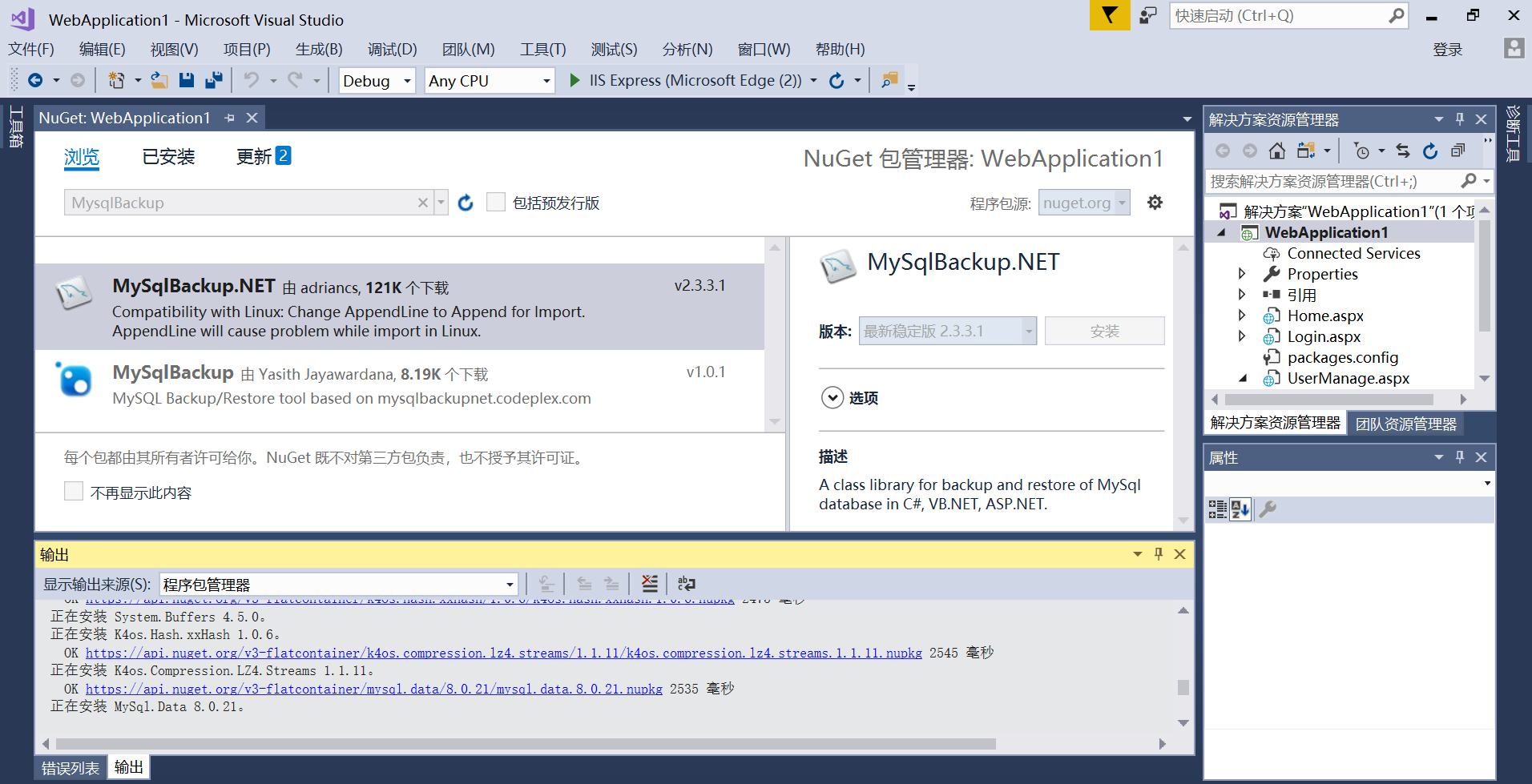
Task: Expand the 选项 section chevron
Action: pos(833,397)
